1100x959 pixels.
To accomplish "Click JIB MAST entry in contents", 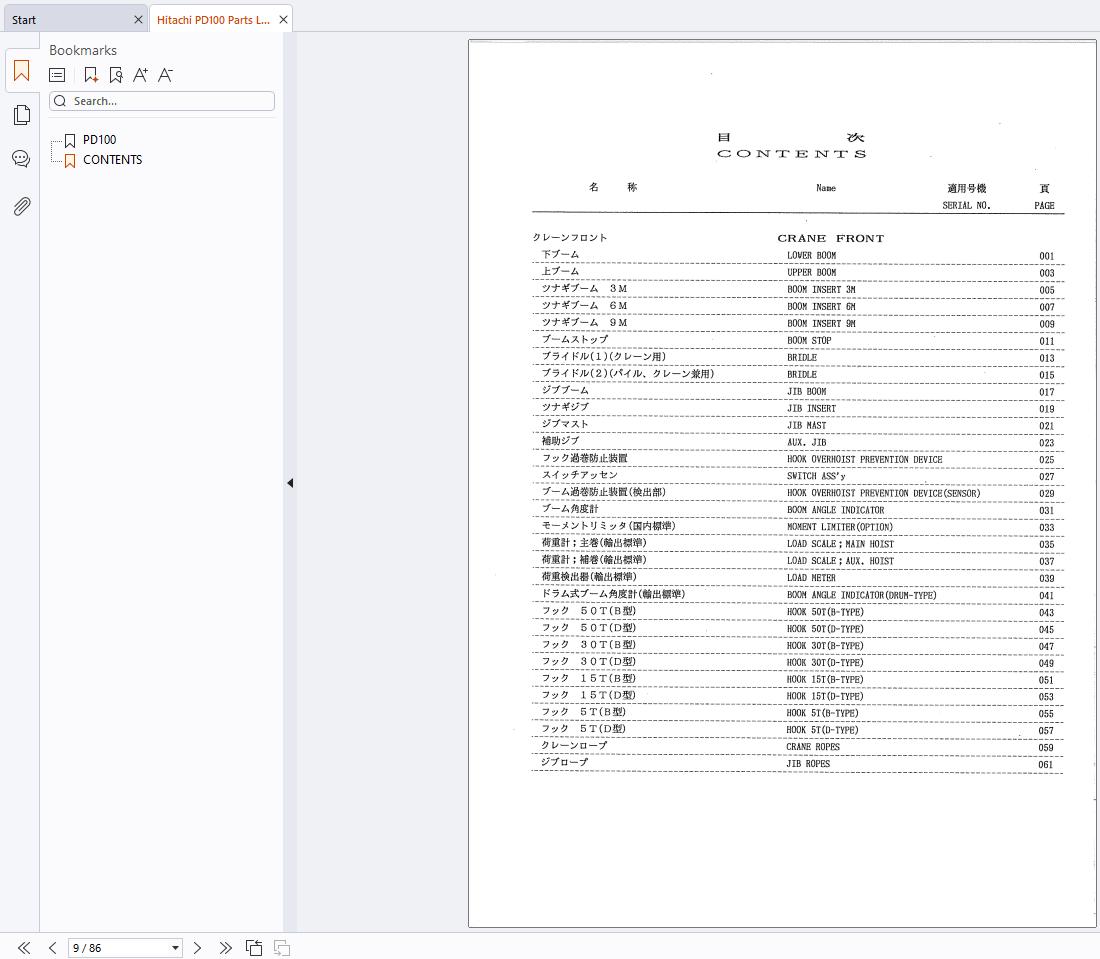I will coord(806,425).
